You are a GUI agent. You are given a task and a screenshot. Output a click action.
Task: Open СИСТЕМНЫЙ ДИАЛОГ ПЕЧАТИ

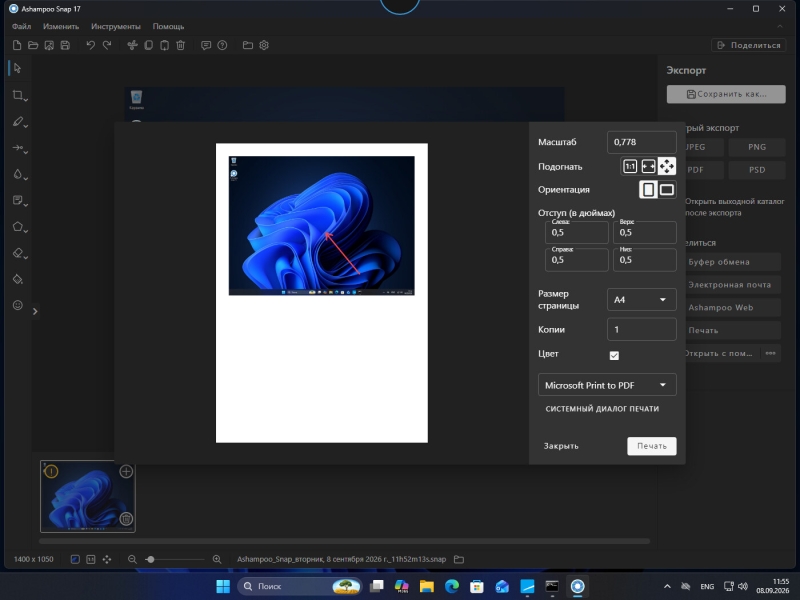click(x=602, y=409)
